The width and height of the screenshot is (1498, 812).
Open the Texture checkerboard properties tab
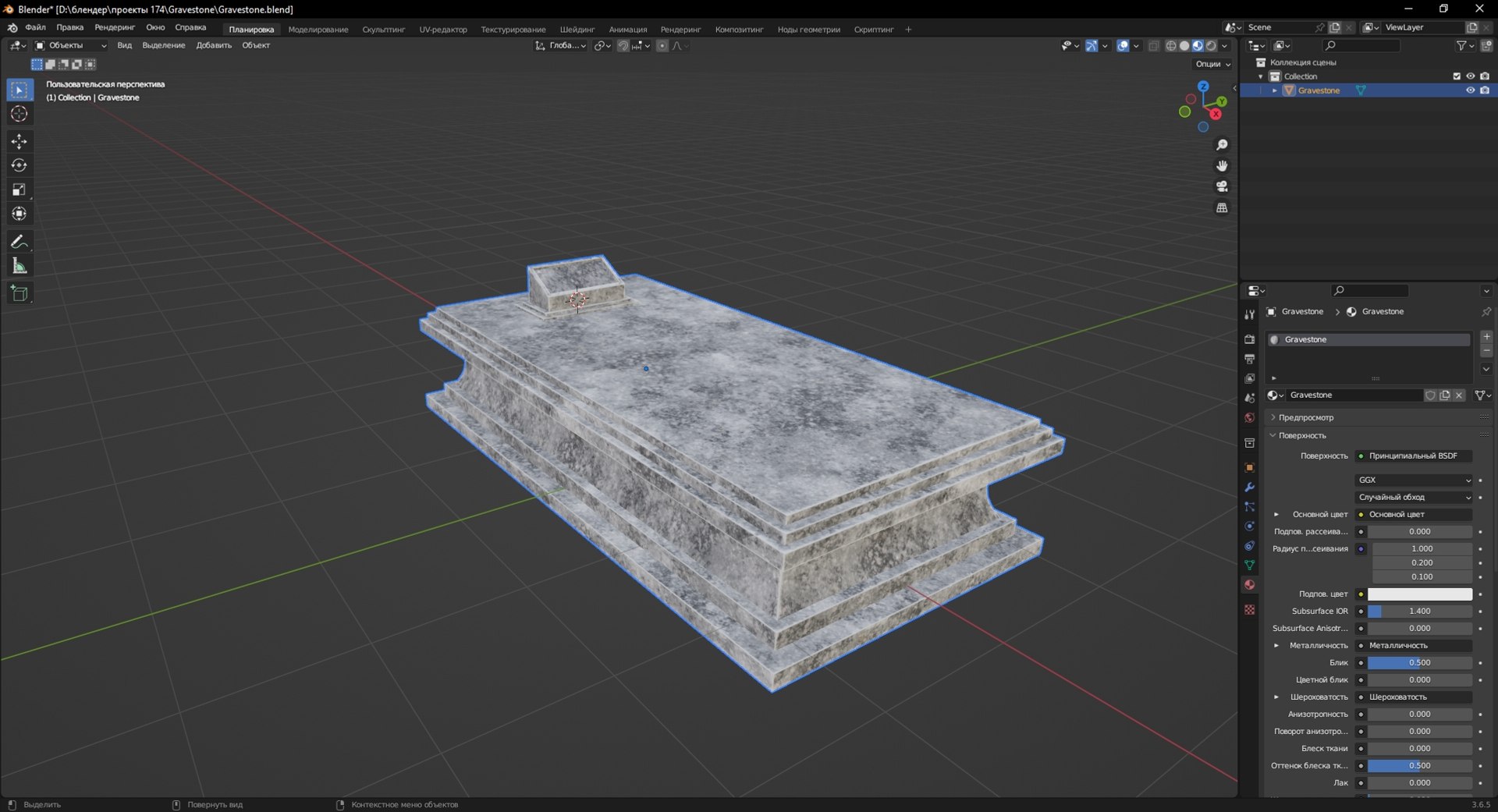tap(1249, 609)
